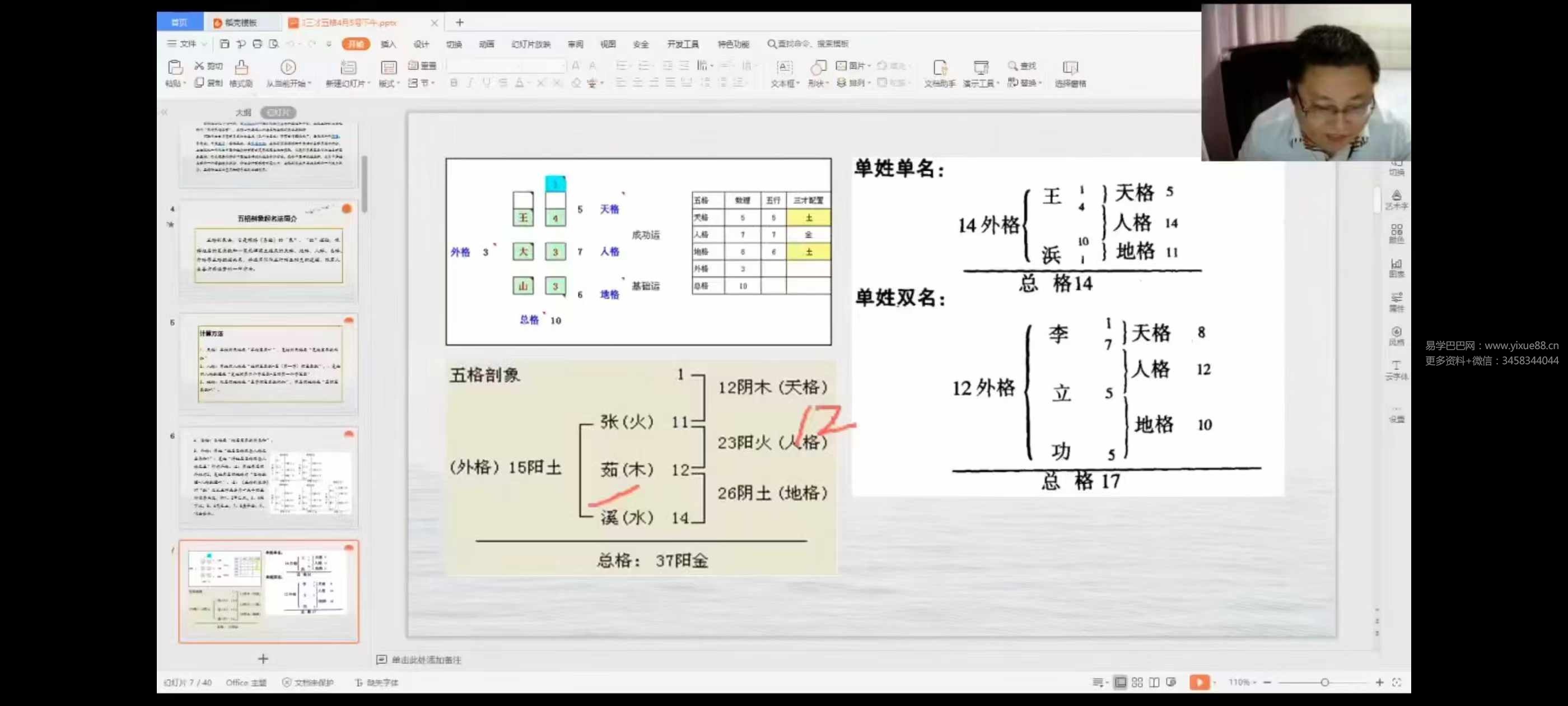This screenshot has width=1568, height=706.
Task: Expand the 文件 file menu
Action: (x=184, y=44)
